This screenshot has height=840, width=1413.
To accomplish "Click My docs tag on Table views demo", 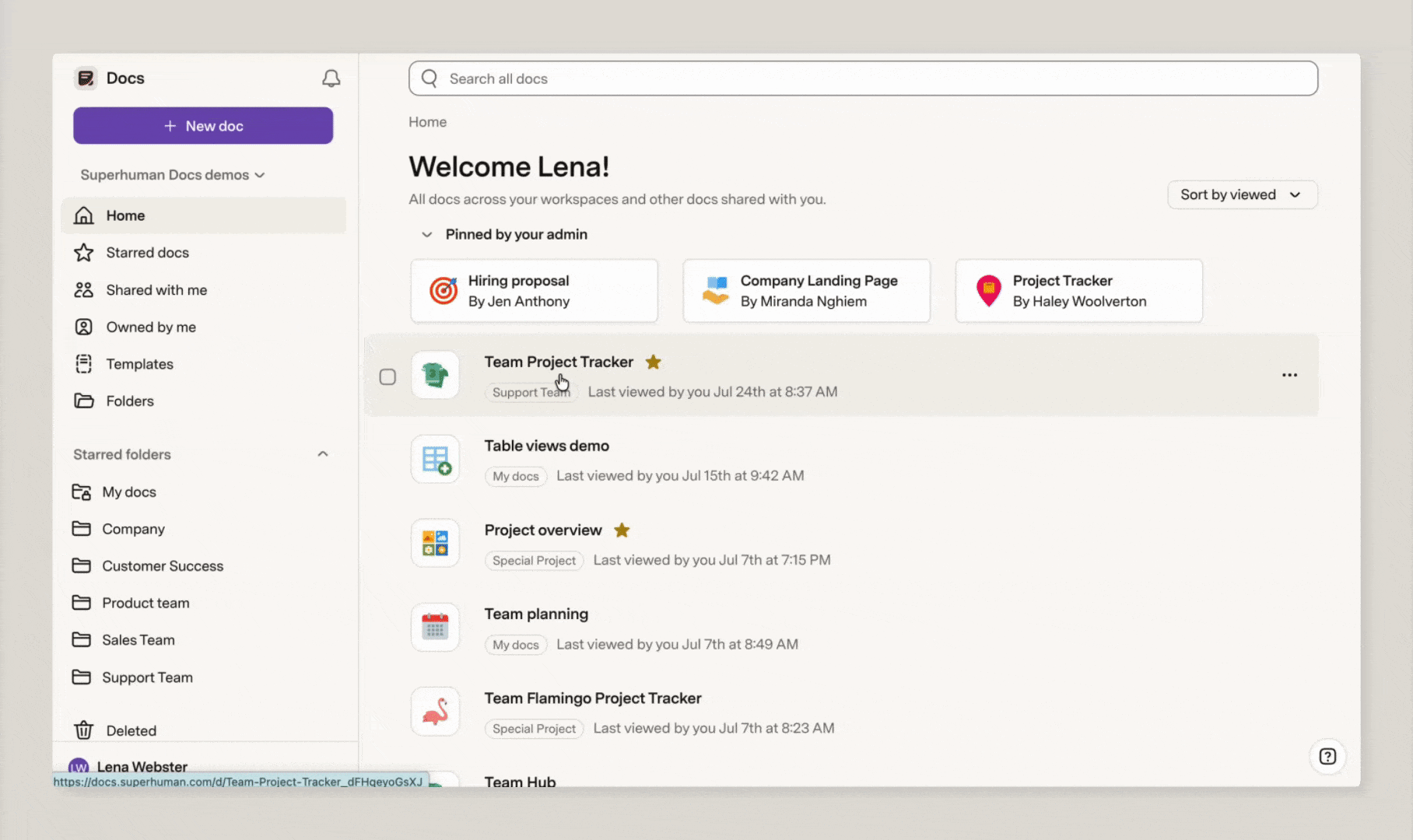I will click(516, 476).
